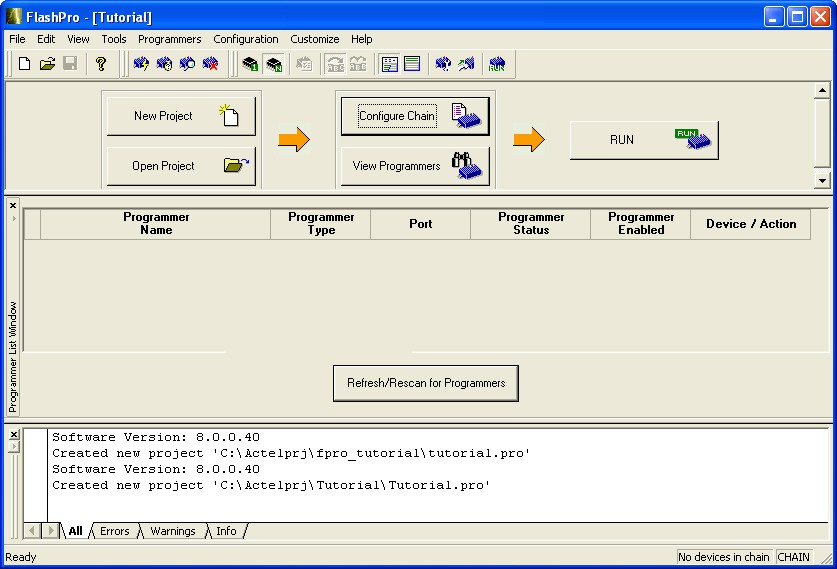This screenshot has height=569, width=837.
Task: Switch to the All log tab
Action: click(75, 531)
